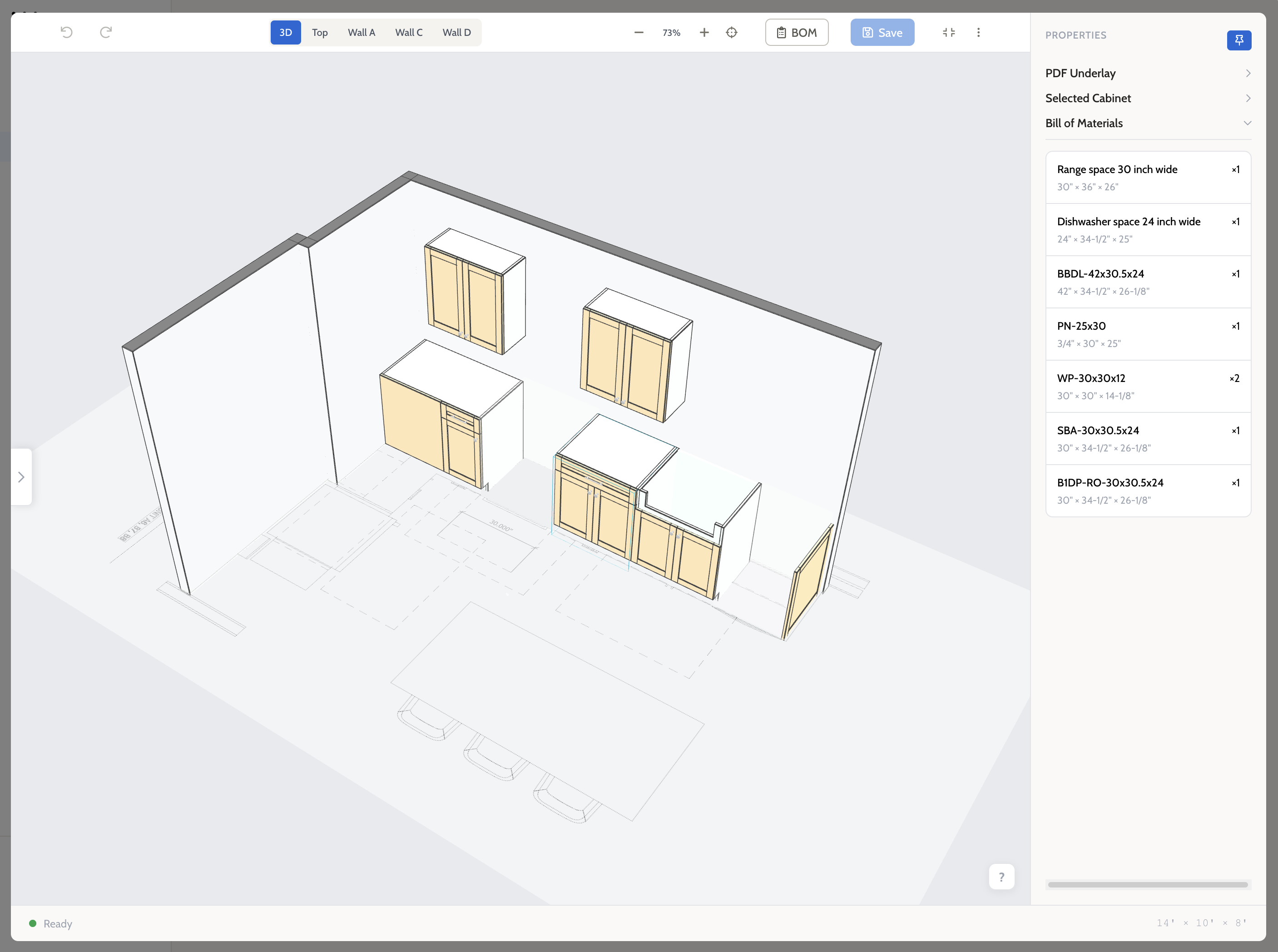Image resolution: width=1278 pixels, height=952 pixels.
Task: Switch to the Wall A view tab
Action: [x=361, y=33]
